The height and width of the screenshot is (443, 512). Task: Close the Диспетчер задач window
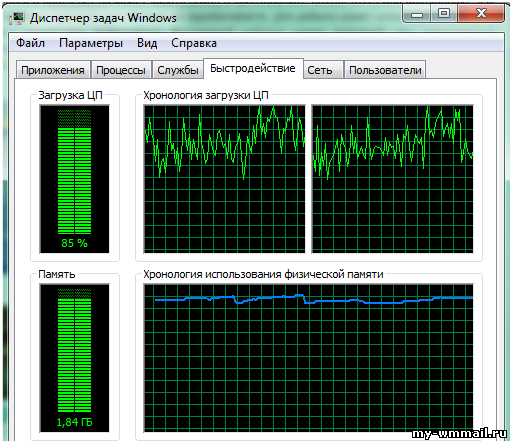(x=481, y=14)
